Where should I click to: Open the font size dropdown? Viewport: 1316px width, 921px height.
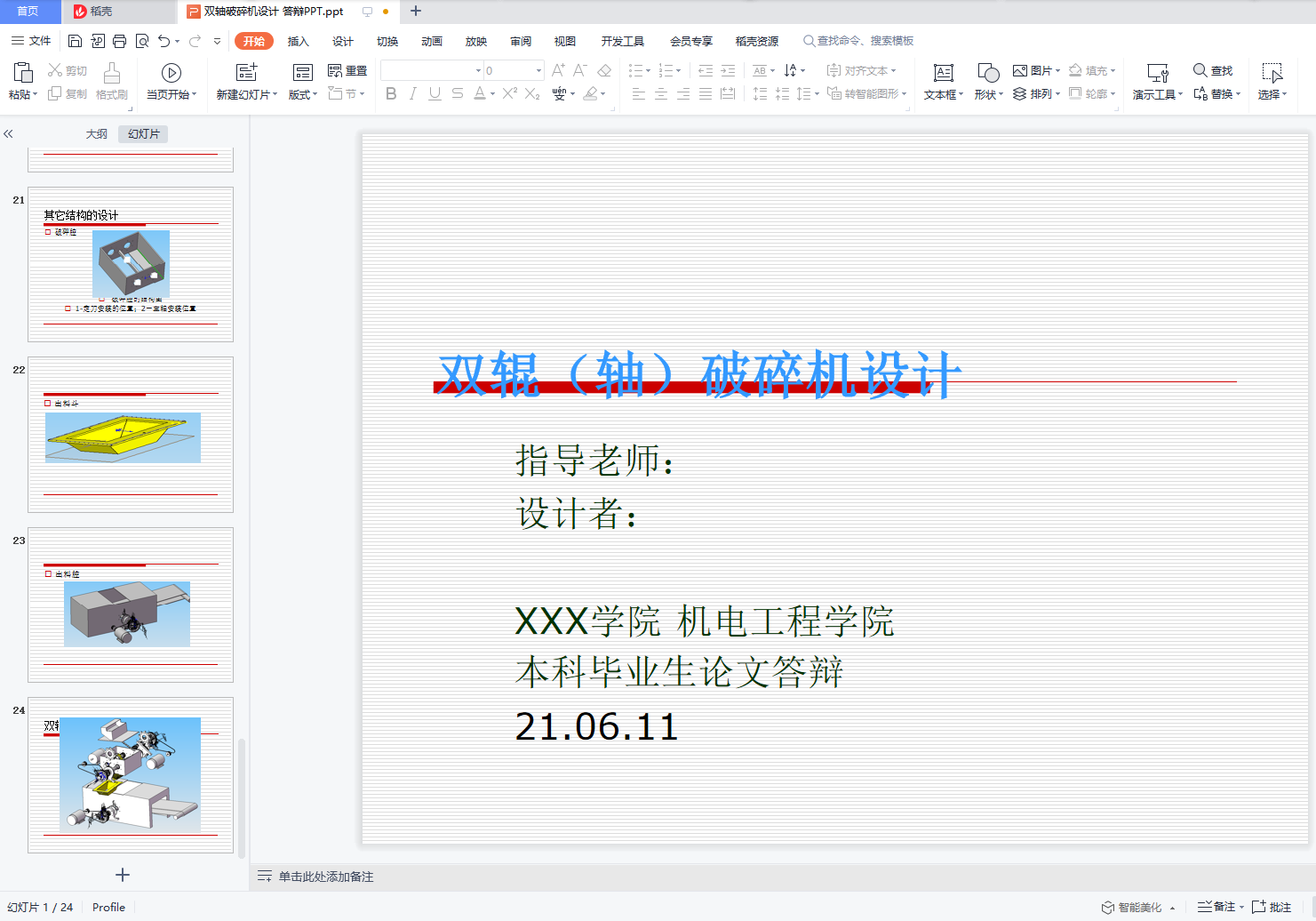(538, 71)
